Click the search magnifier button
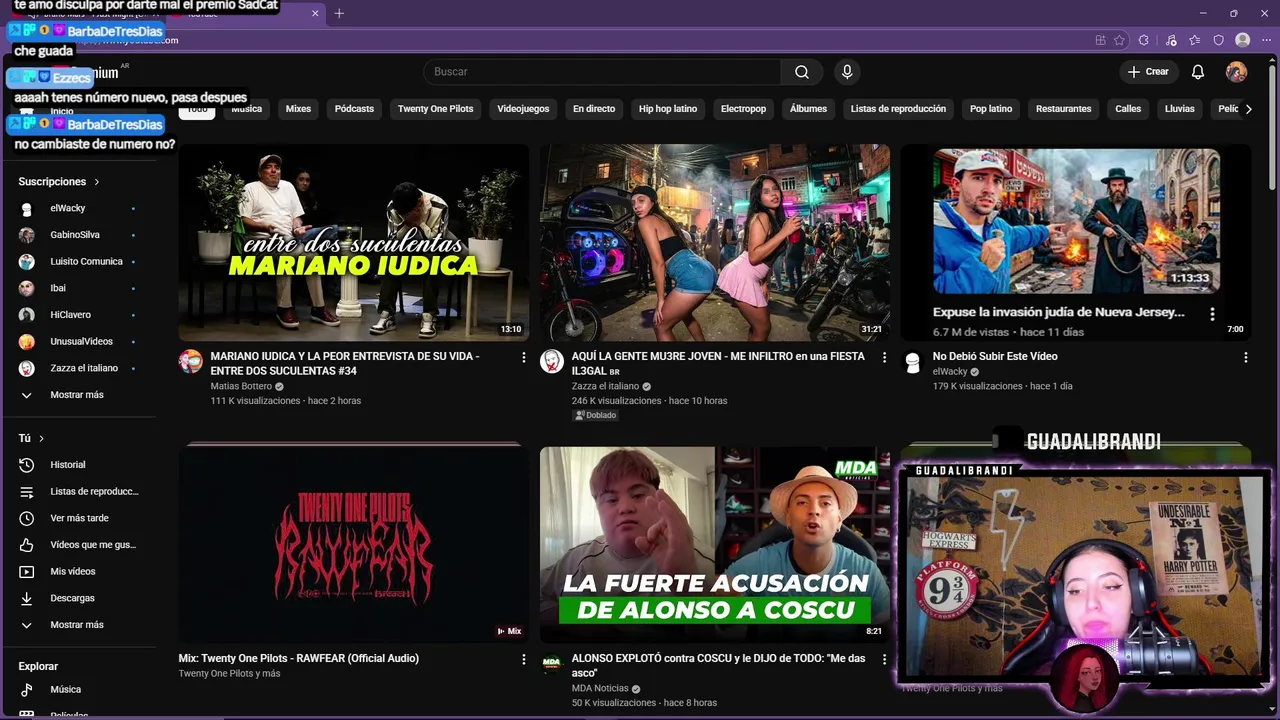The width and height of the screenshot is (1280, 720). [x=802, y=72]
